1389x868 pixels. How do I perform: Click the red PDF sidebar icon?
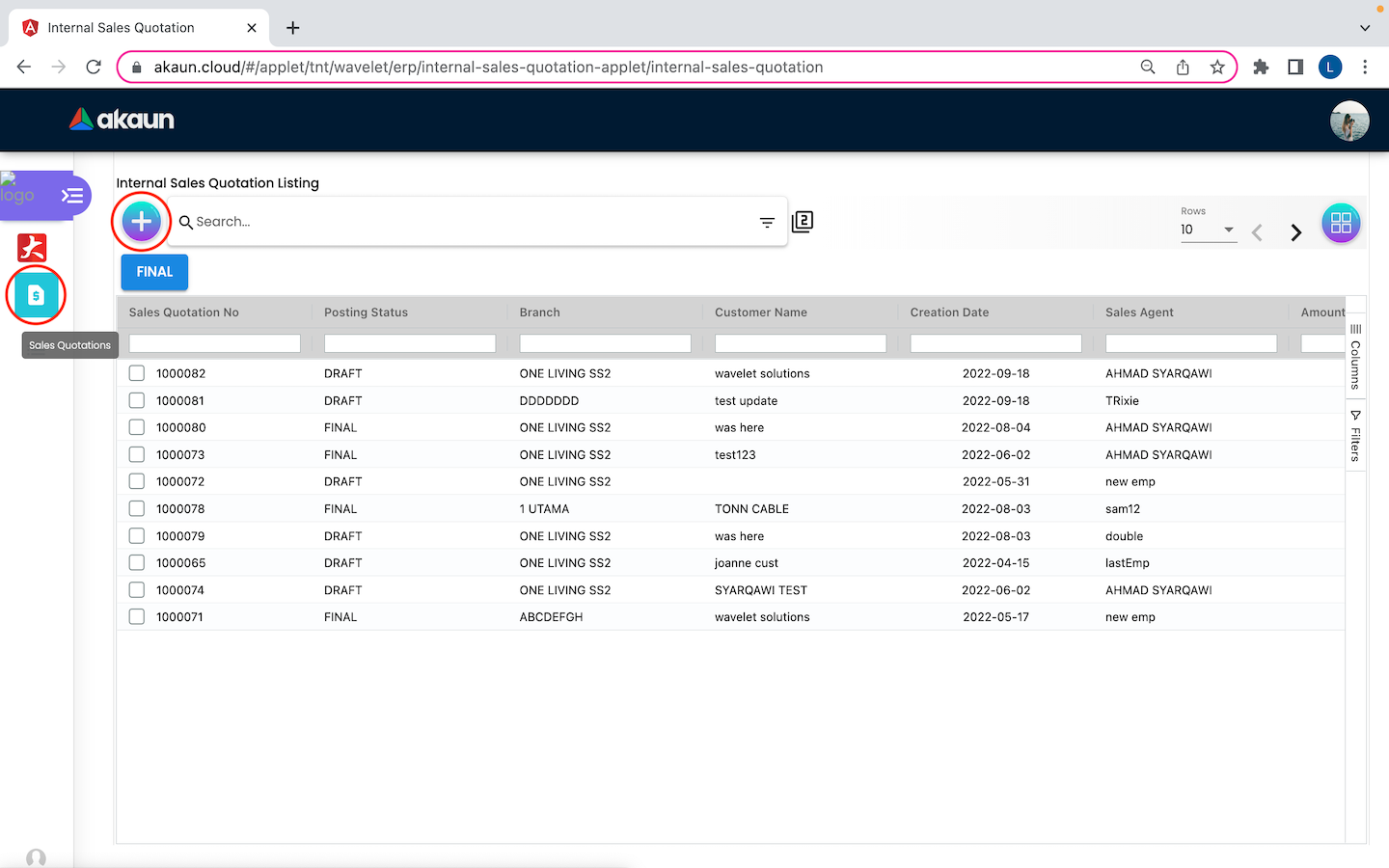point(32,248)
